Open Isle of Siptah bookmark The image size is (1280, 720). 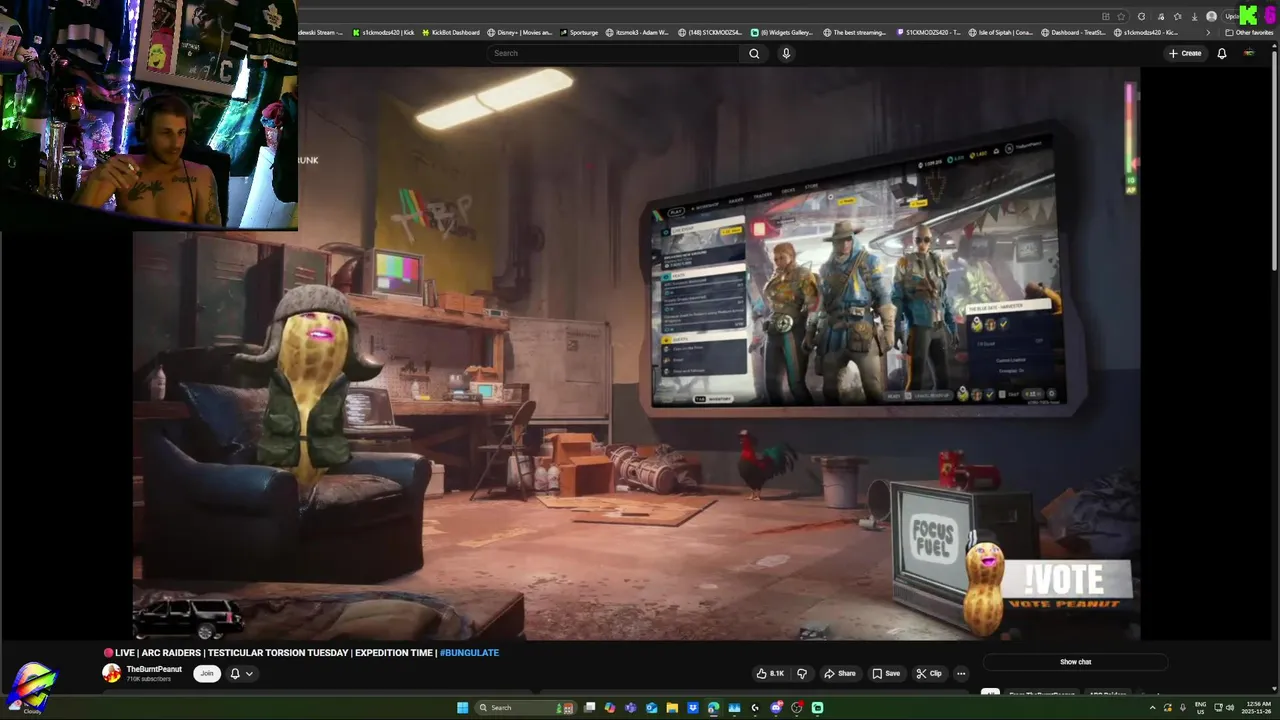tap(1001, 32)
